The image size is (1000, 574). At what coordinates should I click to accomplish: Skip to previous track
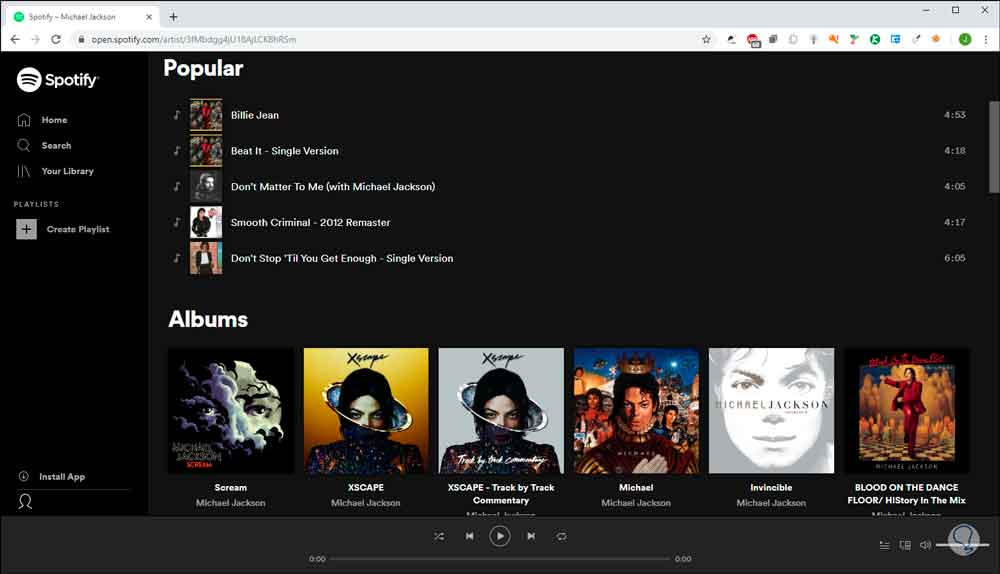click(469, 536)
